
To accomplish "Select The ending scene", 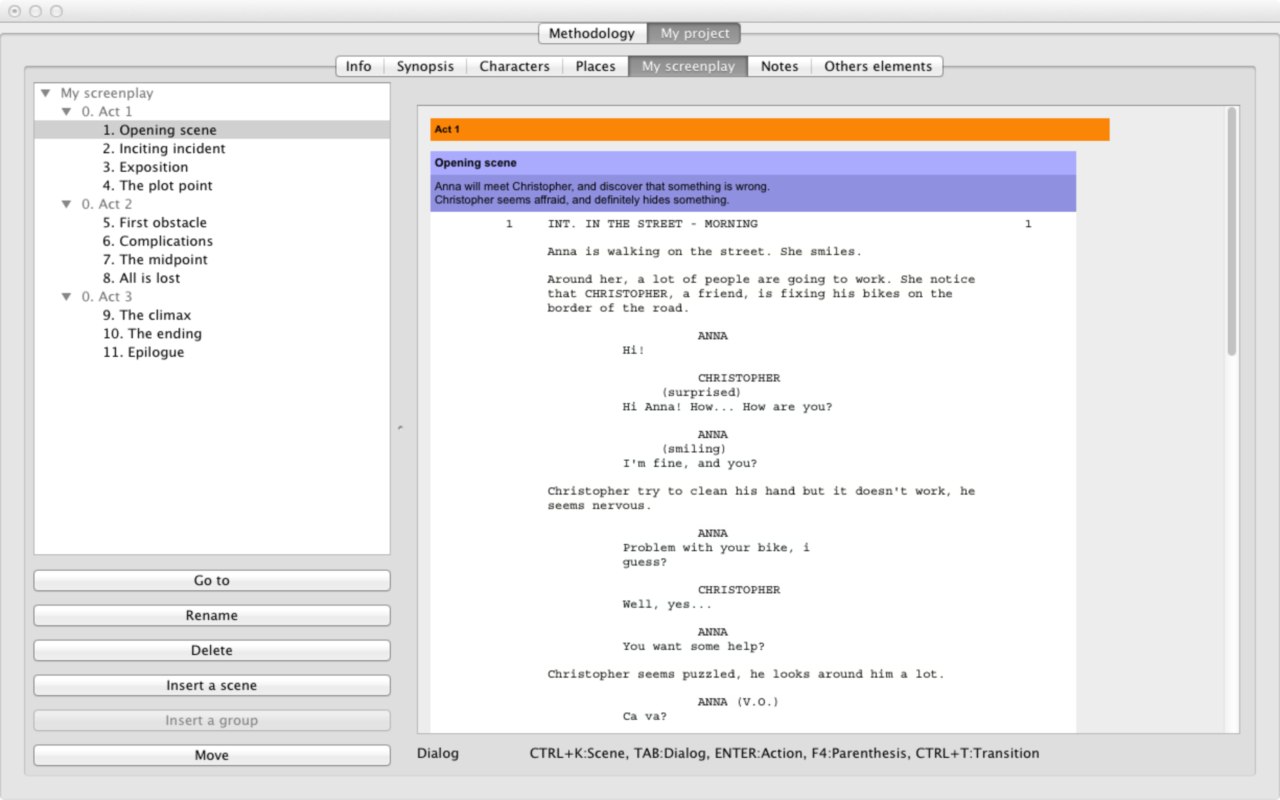I will 152,333.
